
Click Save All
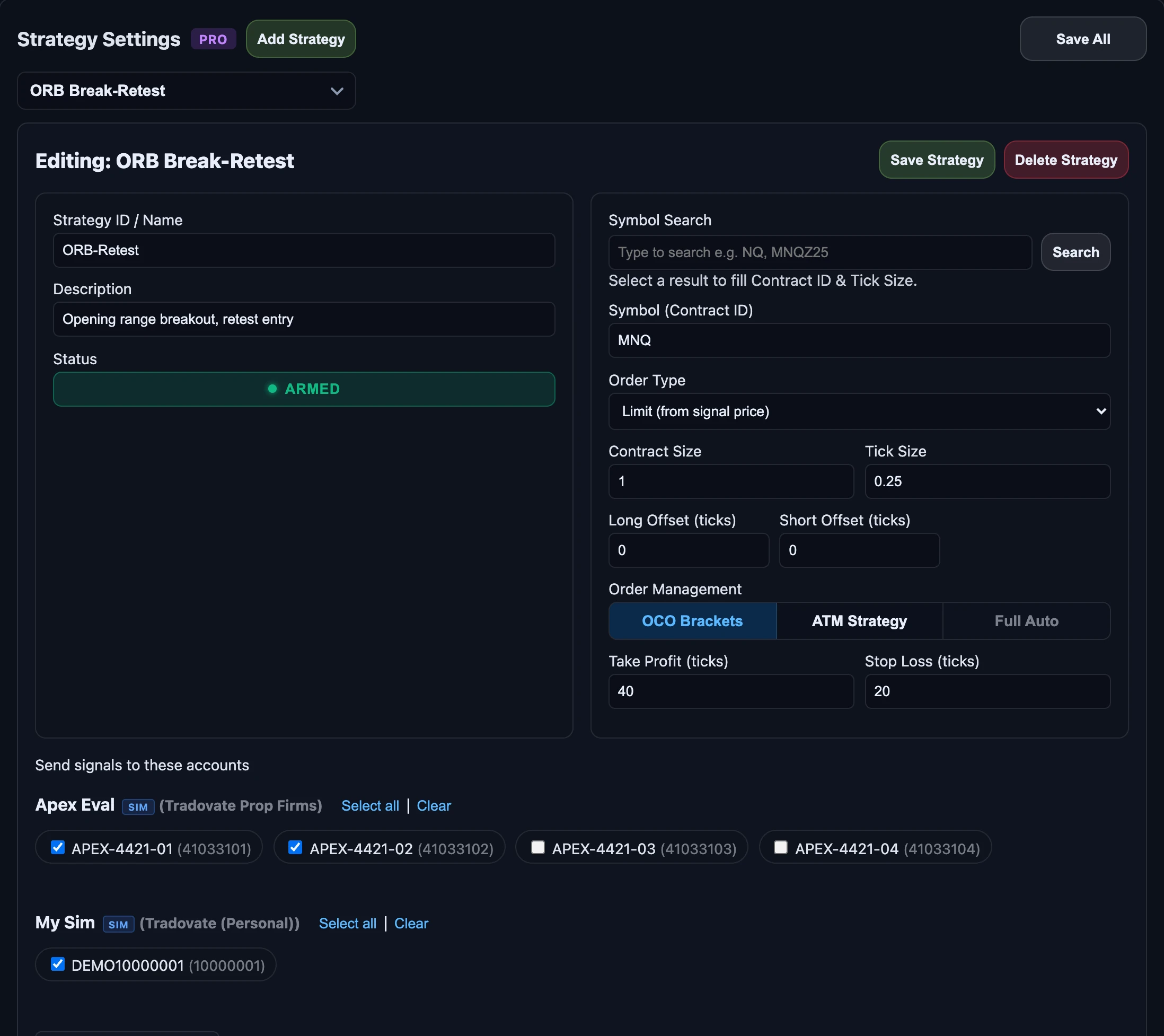click(x=1082, y=39)
